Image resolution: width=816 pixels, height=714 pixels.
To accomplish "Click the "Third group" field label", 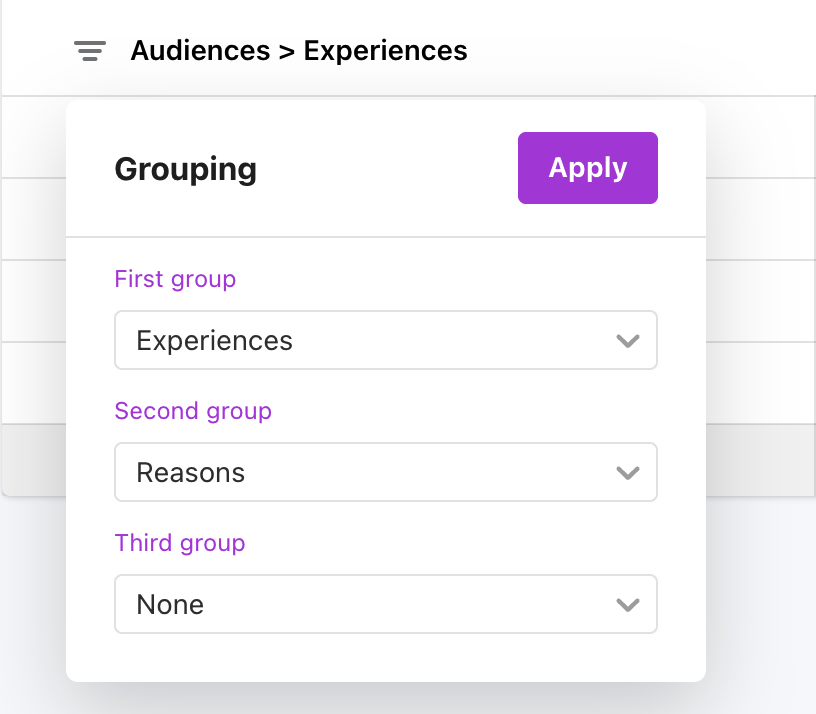I will click(x=180, y=543).
